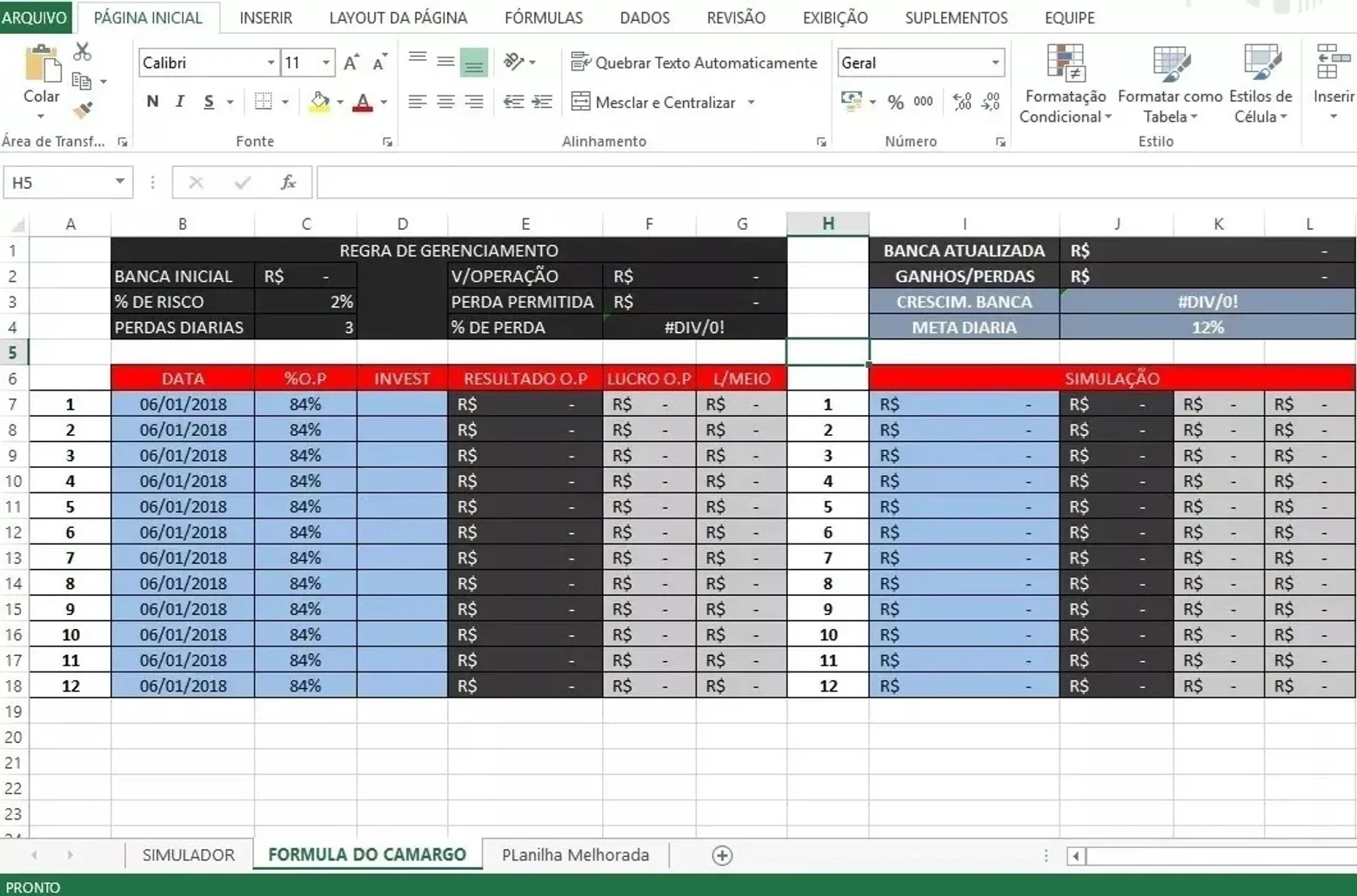Click the Format Painter brush icon
Viewport: 1357px width, 896px height.
pos(83,110)
